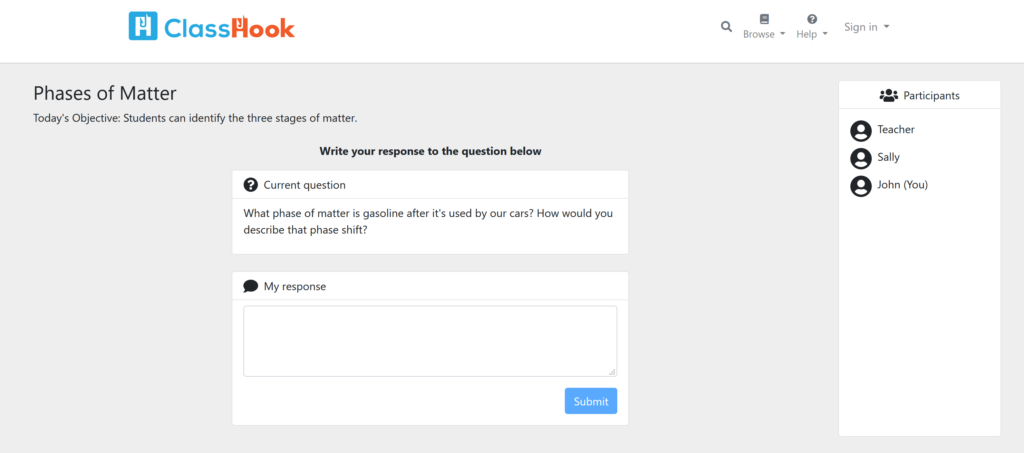1024x453 pixels.
Task: Select Sally's avatar icon
Action: click(x=861, y=159)
